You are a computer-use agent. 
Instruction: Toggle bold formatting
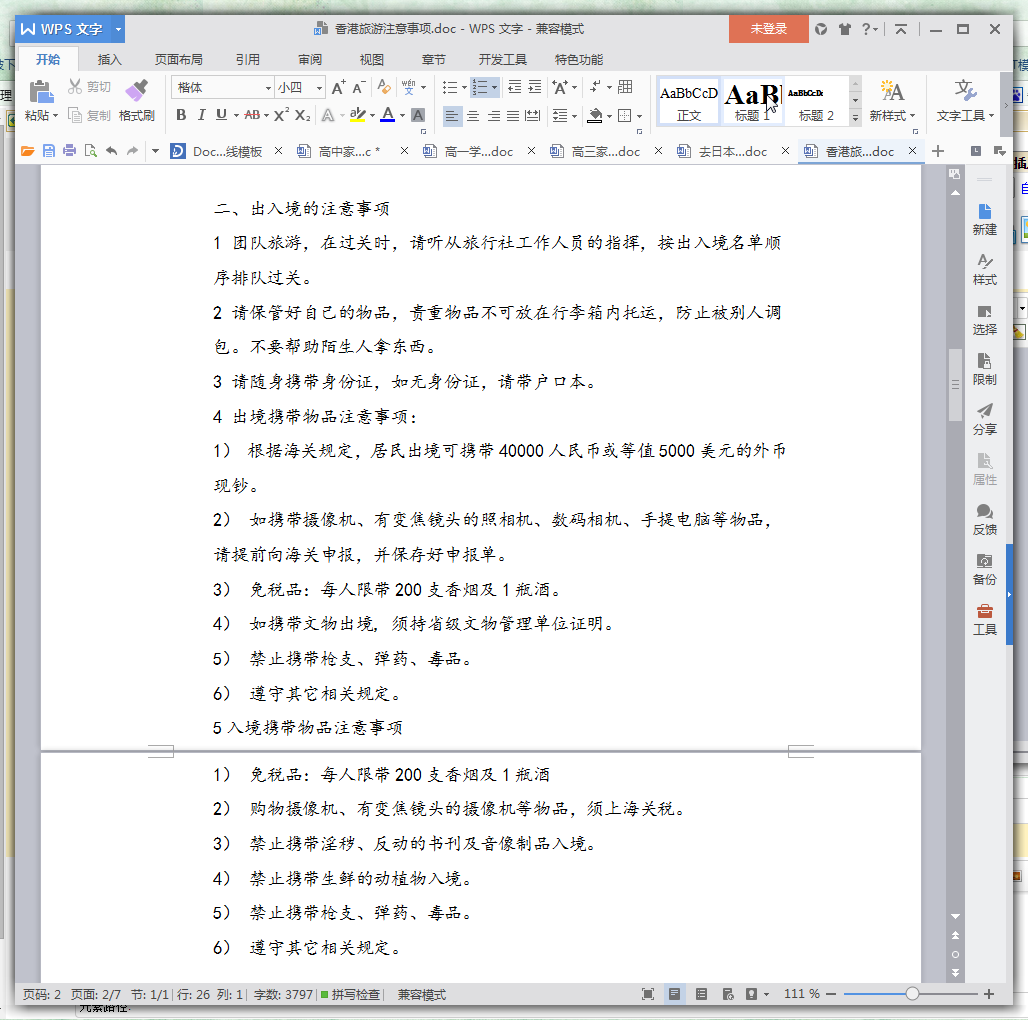pyautogui.click(x=181, y=115)
